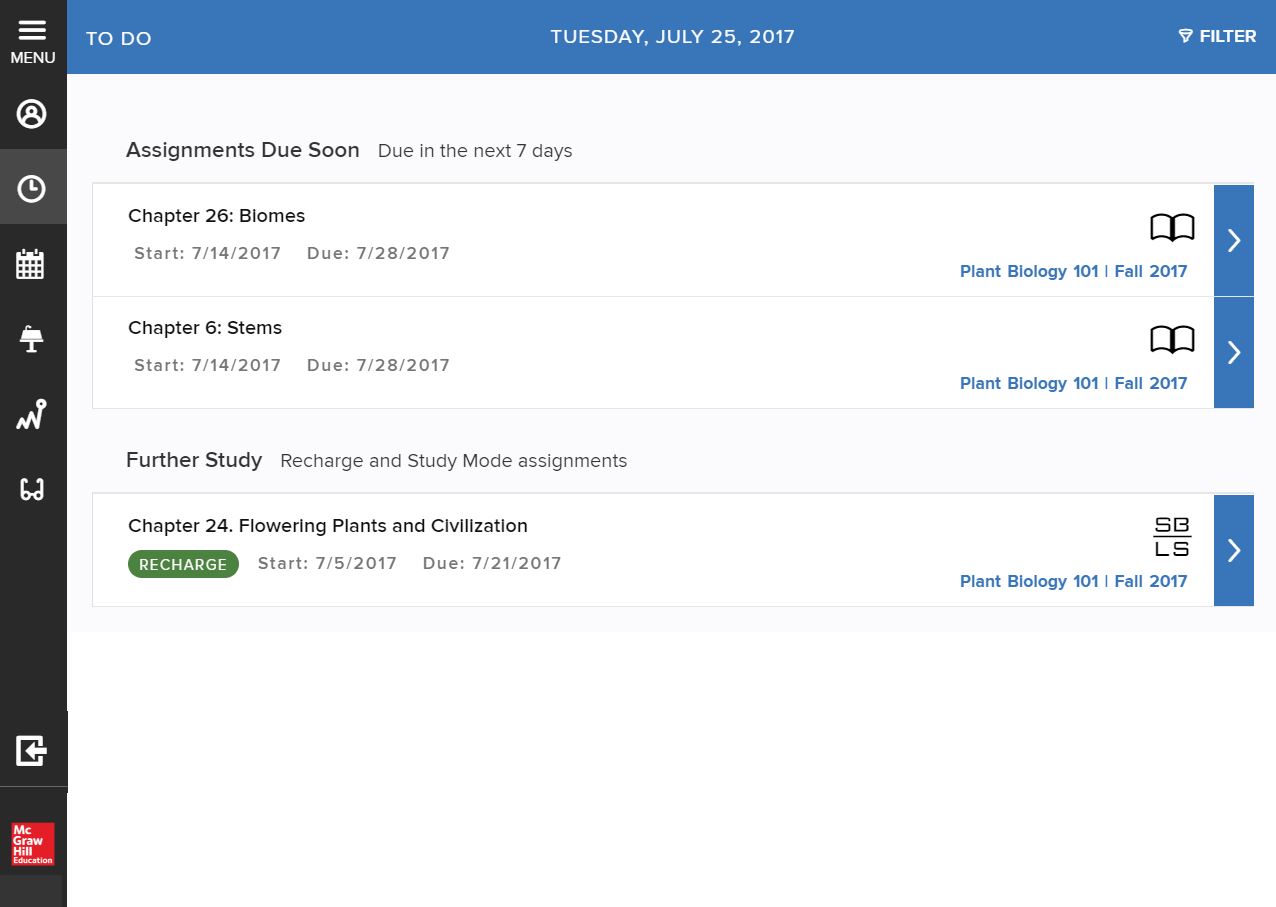Viewport: 1276px width, 907px height.
Task: Click the Due in the next 7 days text
Action: pyautogui.click(x=475, y=151)
